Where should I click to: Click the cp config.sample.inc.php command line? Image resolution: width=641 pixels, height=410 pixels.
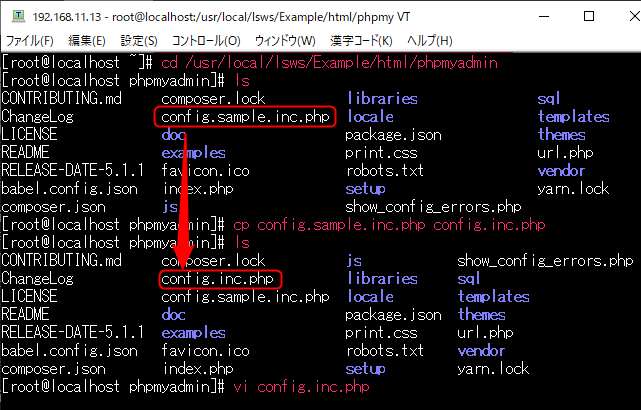389,225
